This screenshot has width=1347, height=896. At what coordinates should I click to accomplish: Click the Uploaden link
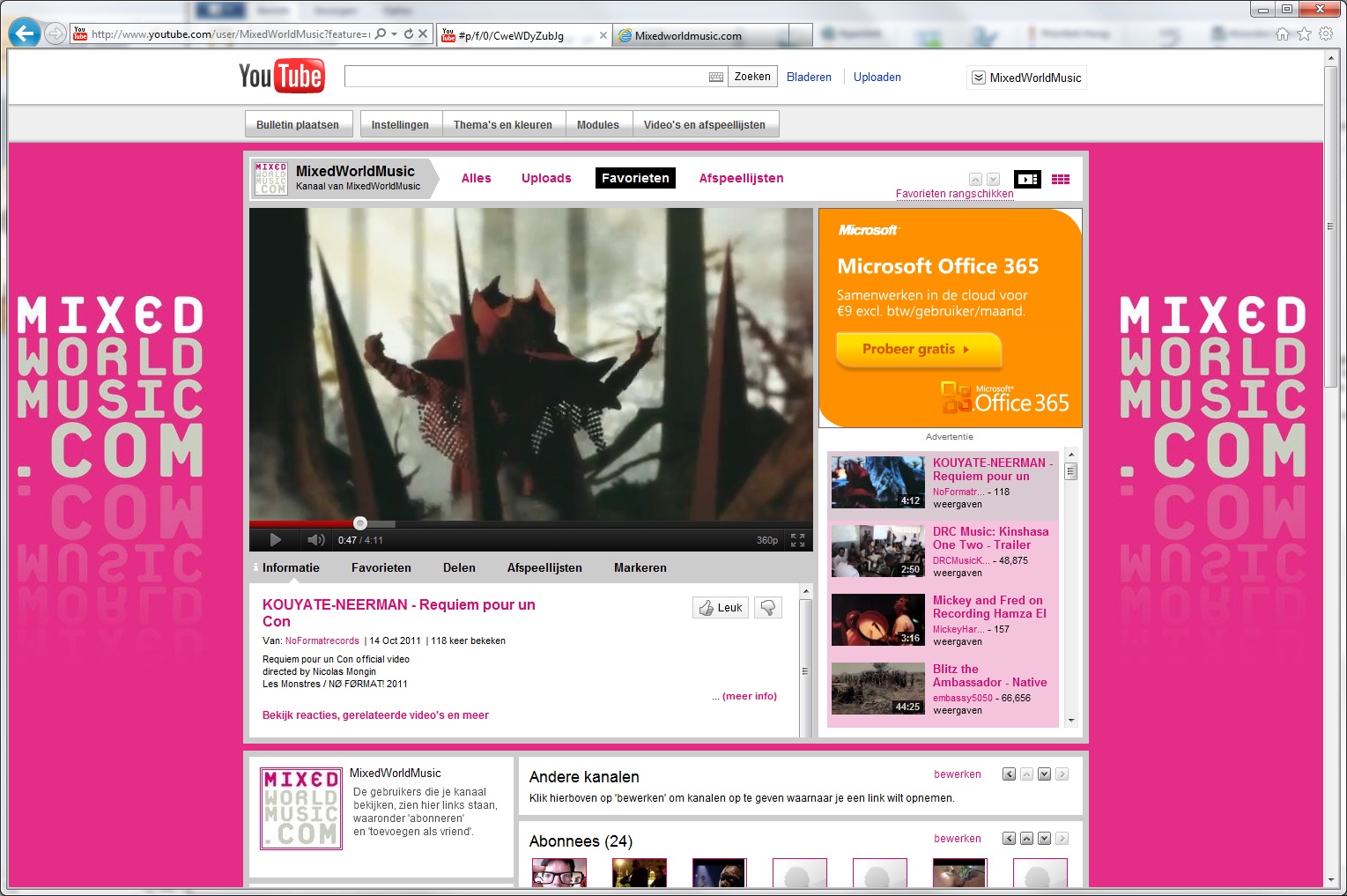(x=877, y=78)
